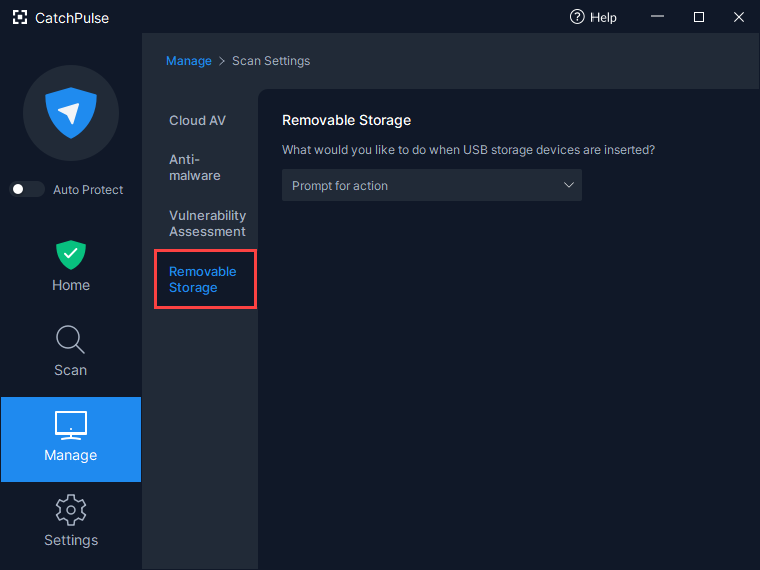Image resolution: width=760 pixels, height=570 pixels.
Task: Open Settings via the gear icon
Action: 70,510
